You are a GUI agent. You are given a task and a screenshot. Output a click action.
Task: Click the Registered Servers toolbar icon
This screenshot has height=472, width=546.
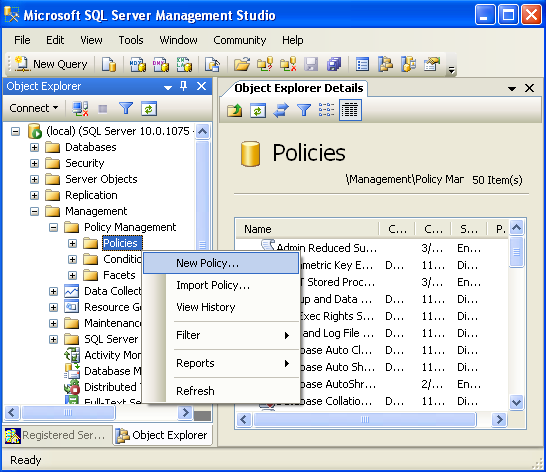[362, 64]
